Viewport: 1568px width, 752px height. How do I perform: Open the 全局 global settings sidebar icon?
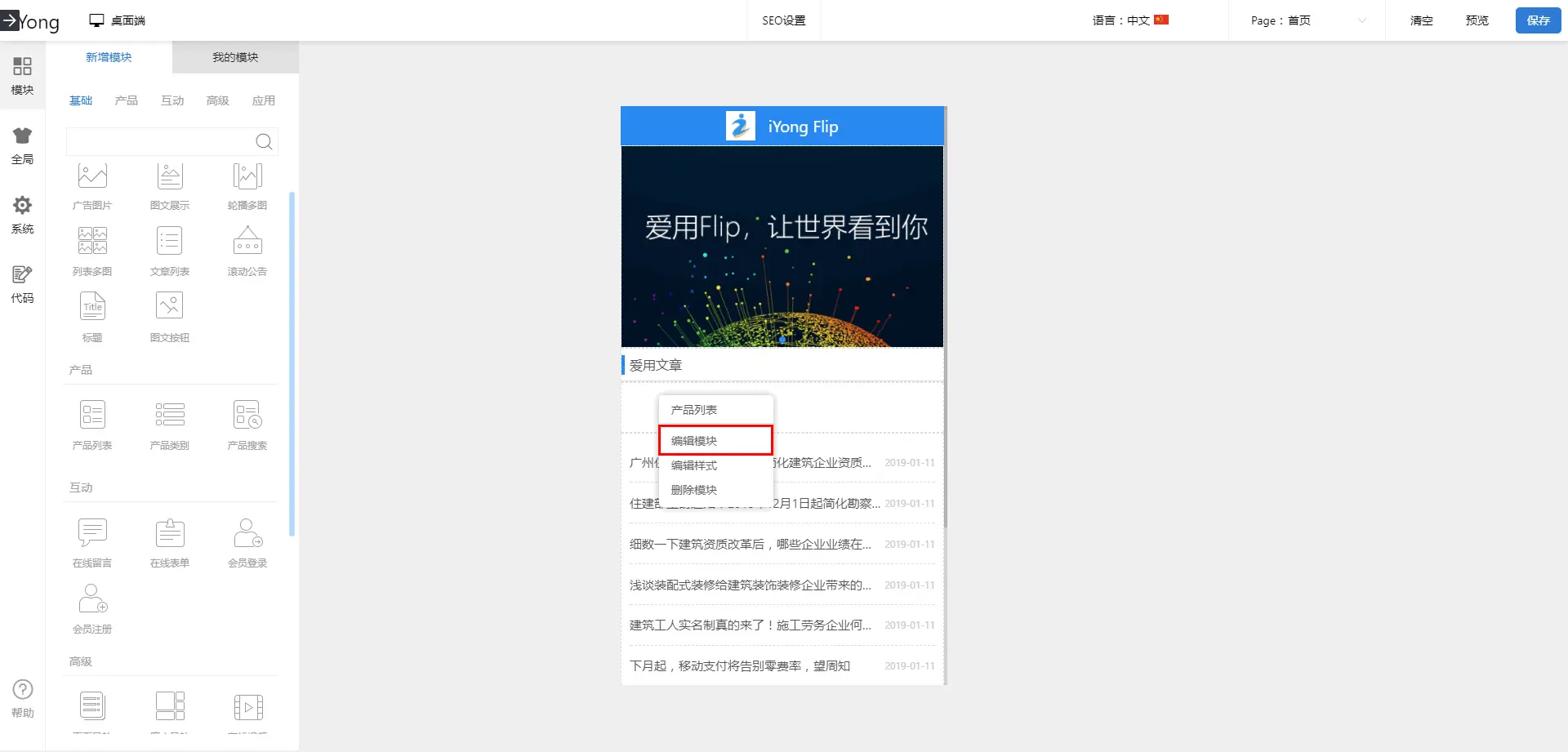point(22,145)
